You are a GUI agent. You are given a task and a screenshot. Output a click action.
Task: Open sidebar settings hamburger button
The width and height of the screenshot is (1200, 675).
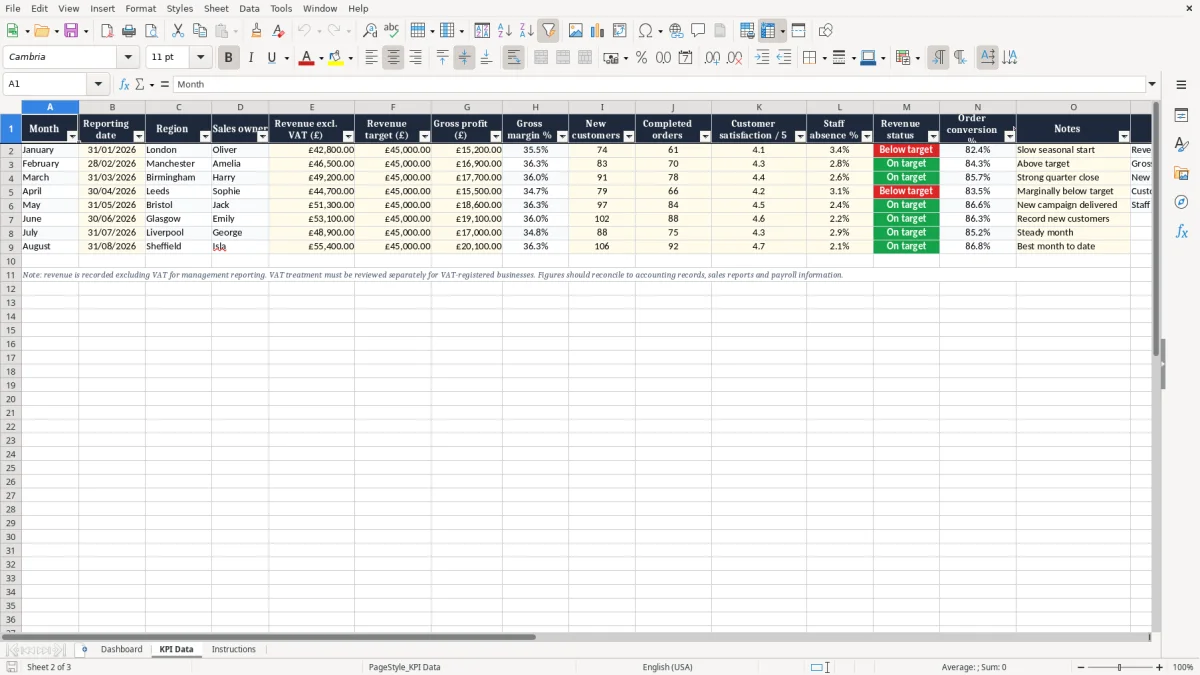(1181, 85)
